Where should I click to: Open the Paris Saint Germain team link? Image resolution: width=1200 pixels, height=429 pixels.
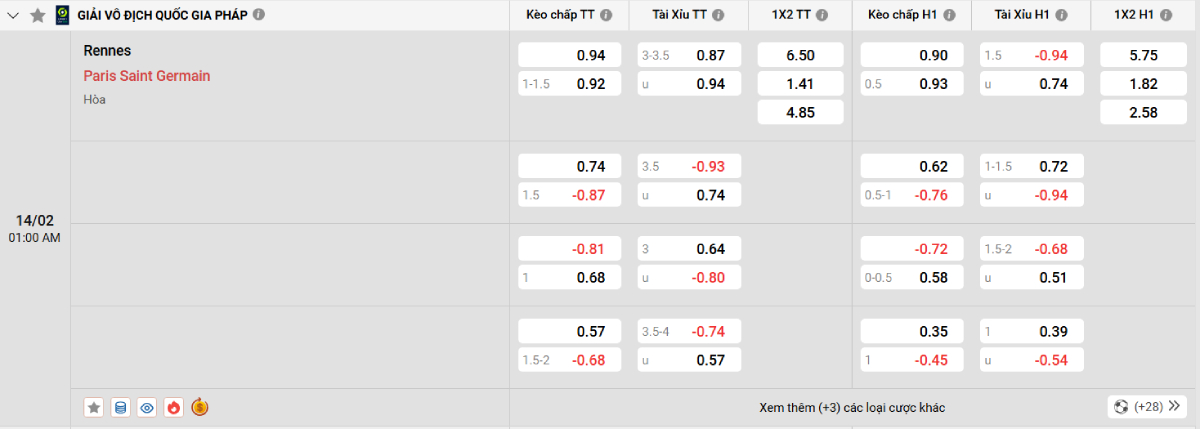[147, 76]
